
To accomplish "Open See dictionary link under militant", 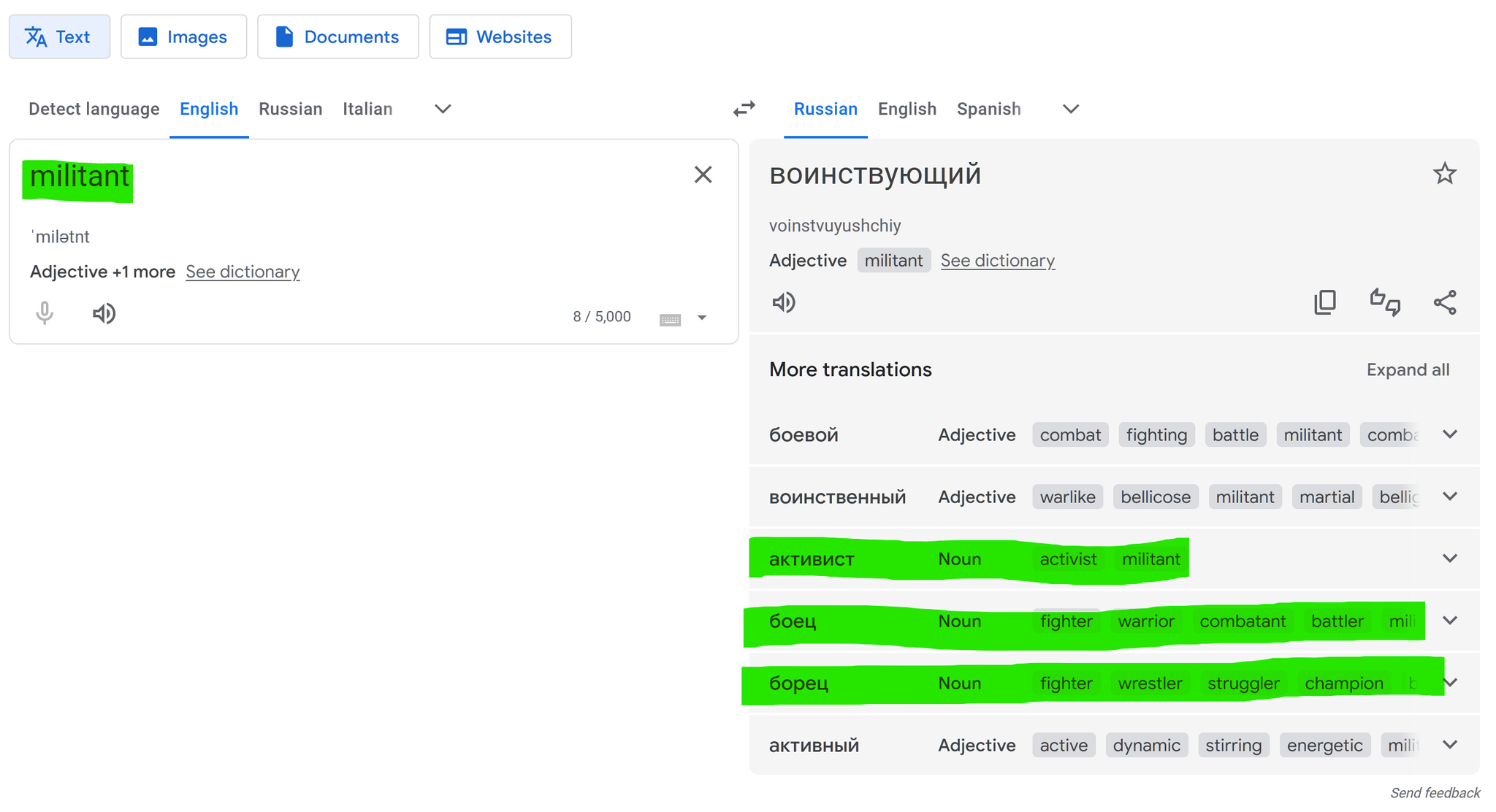I will pos(243,272).
